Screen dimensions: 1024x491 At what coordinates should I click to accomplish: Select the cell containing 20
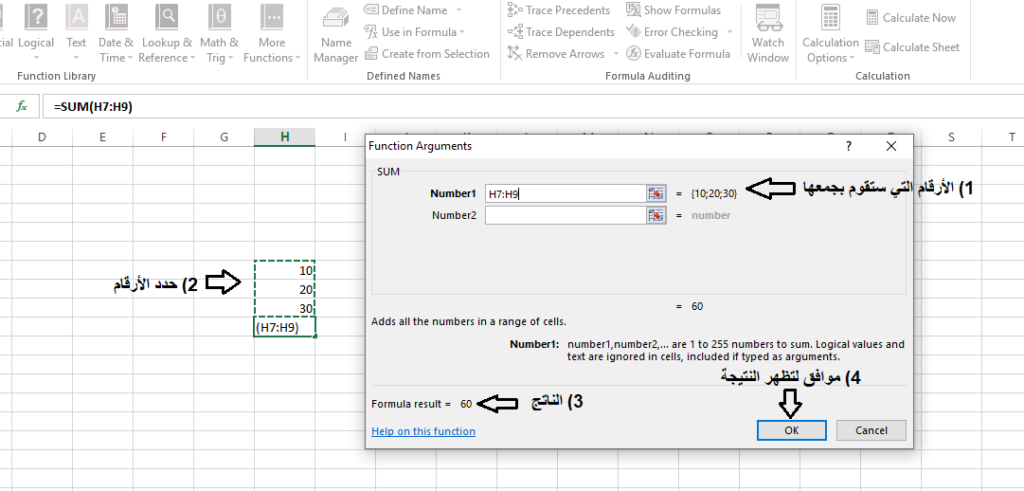pyautogui.click(x=285, y=289)
